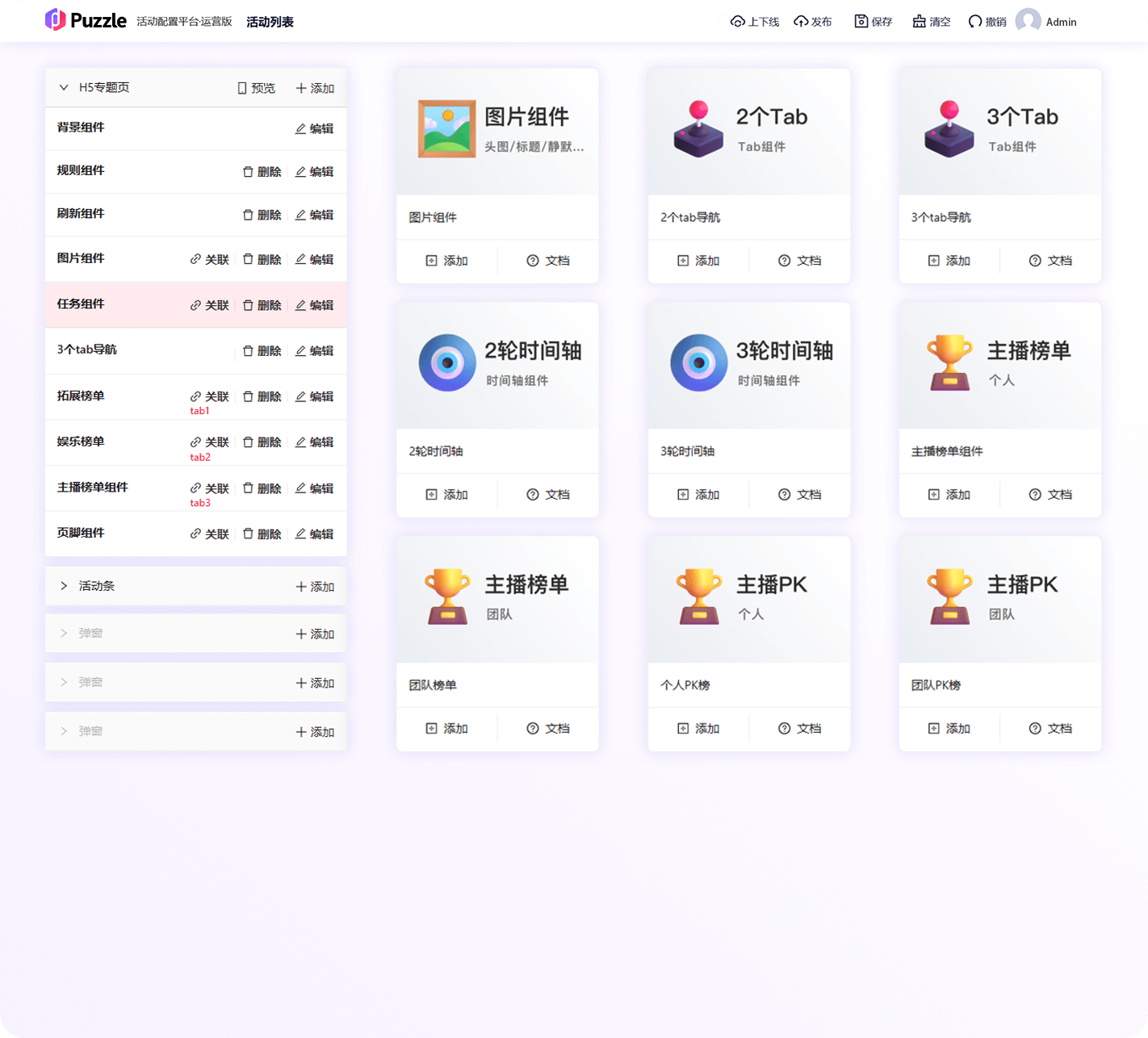Click the 关联 link icon for 任务组件
1148x1038 pixels.
(195, 306)
